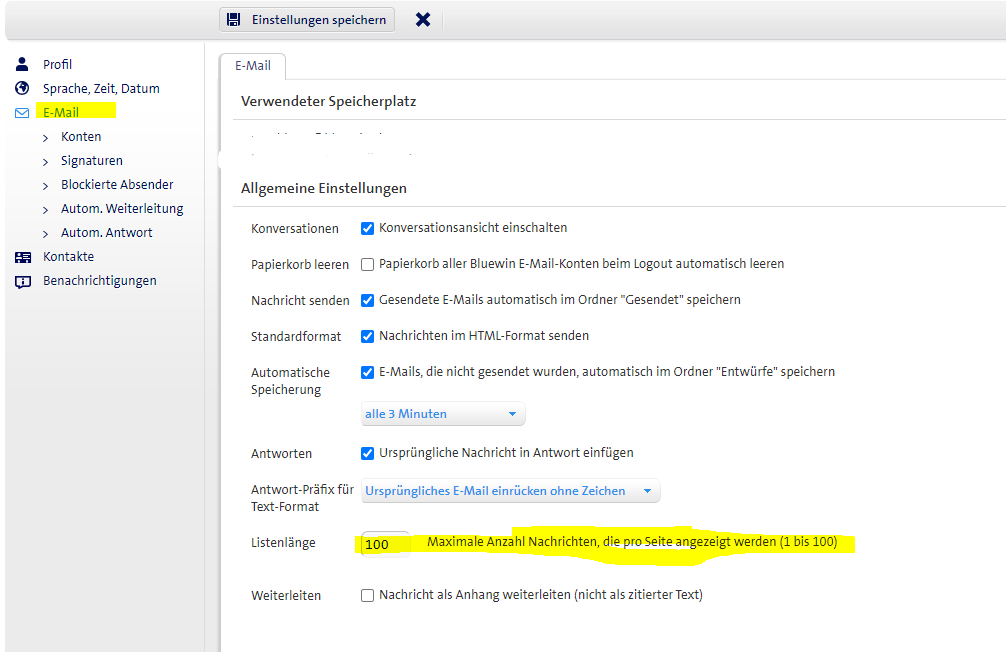Open the 'alle 3 Minuten' dropdown
This screenshot has height=652, width=1006.
(442, 414)
